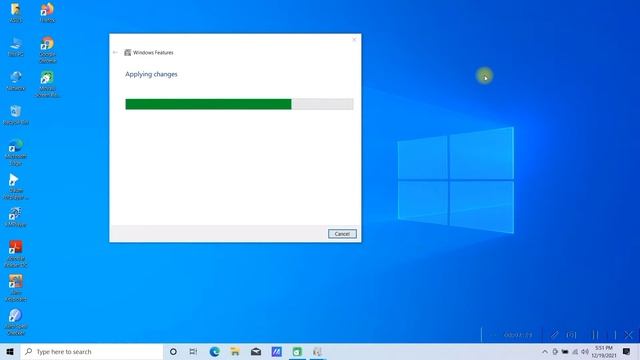Open the Adobe Acrobat desktop shortcut

tap(16, 254)
